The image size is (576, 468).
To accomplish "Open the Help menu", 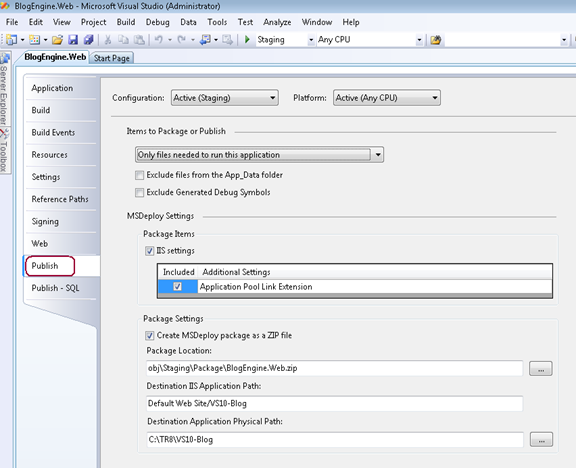I will 351,22.
